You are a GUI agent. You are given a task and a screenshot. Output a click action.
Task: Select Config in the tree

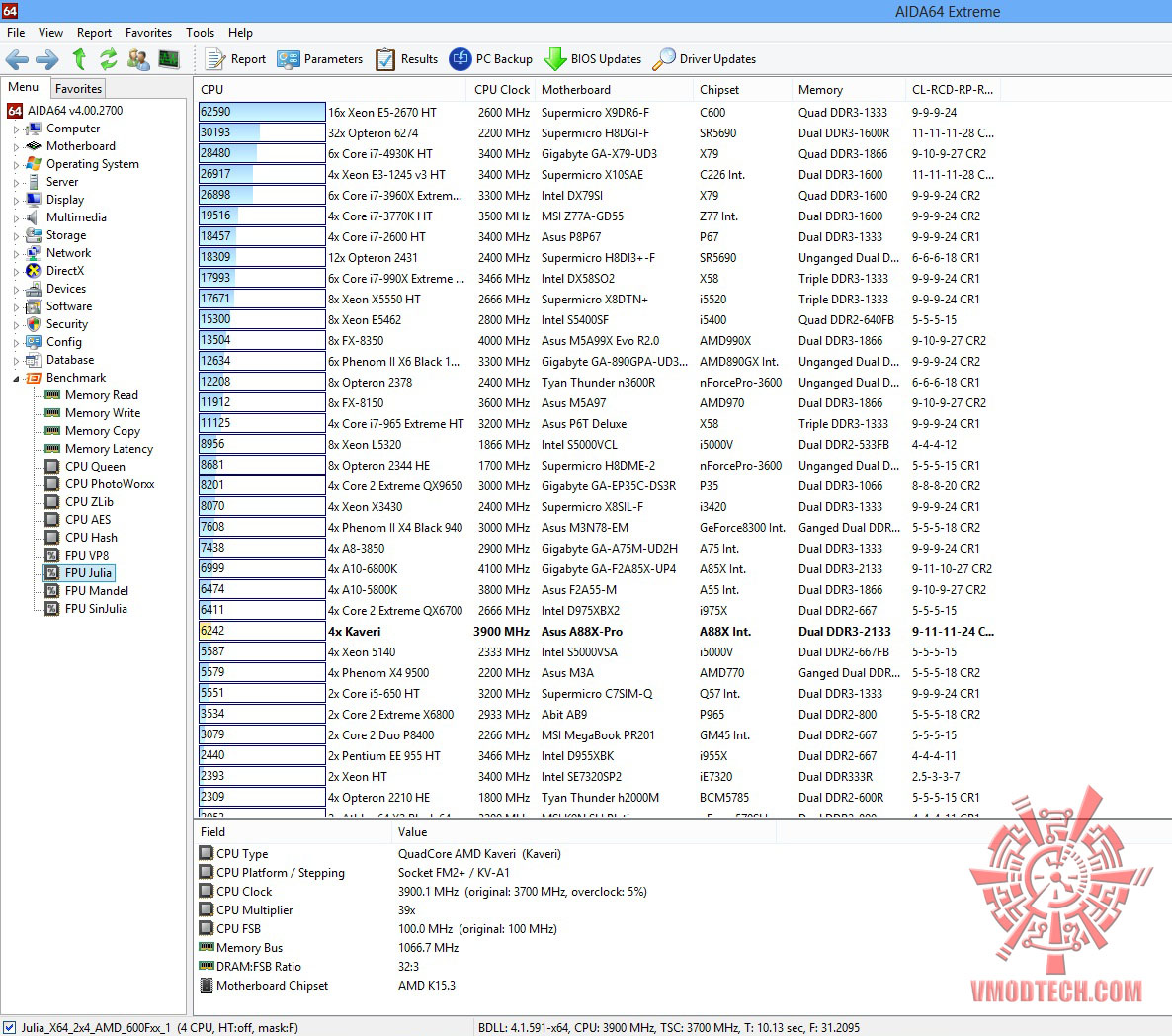pyautogui.click(x=53, y=342)
